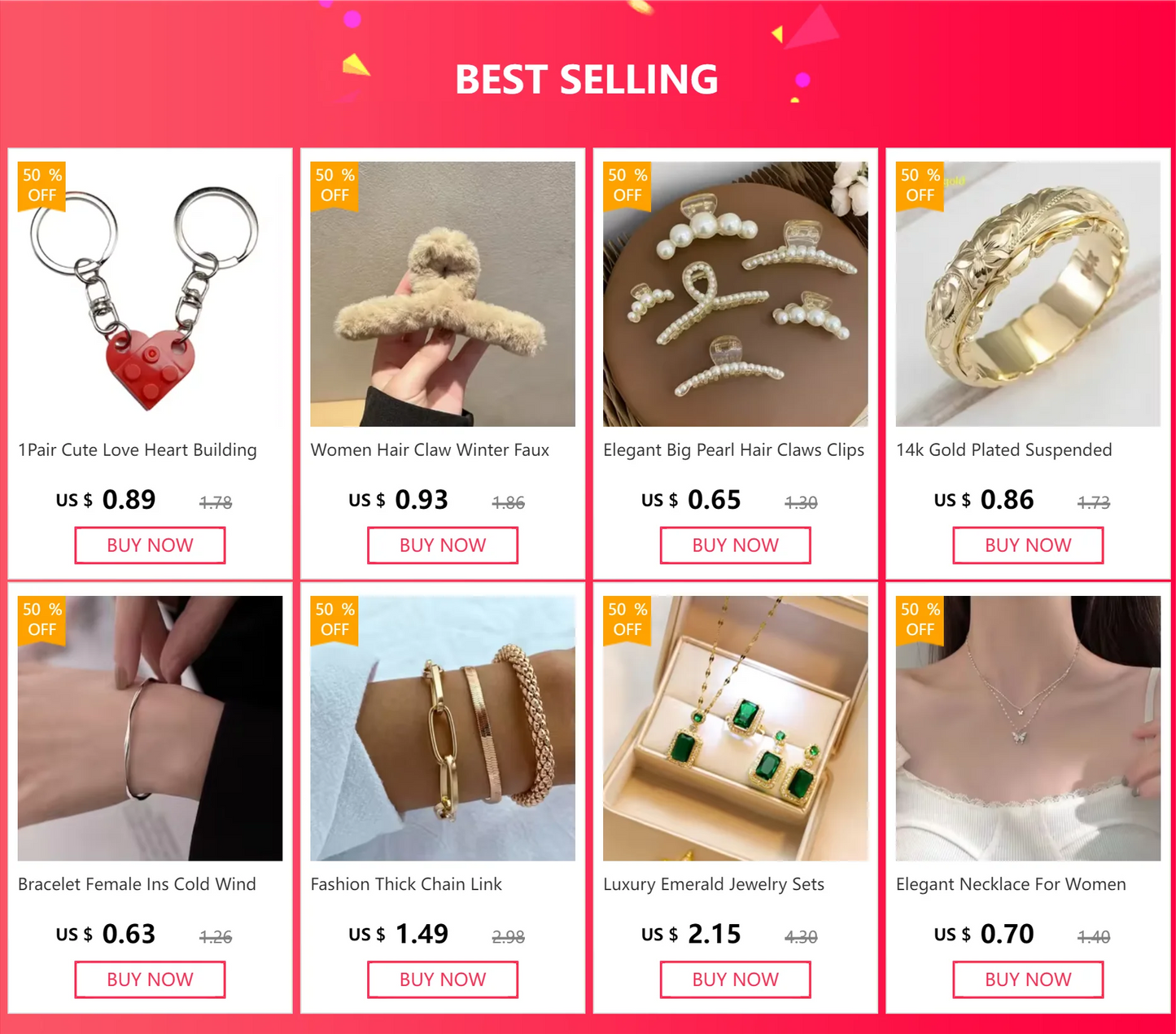Image resolution: width=1176 pixels, height=1034 pixels.
Task: Open the Elegant Big Pearl Hair Claws title
Action: tap(733, 450)
